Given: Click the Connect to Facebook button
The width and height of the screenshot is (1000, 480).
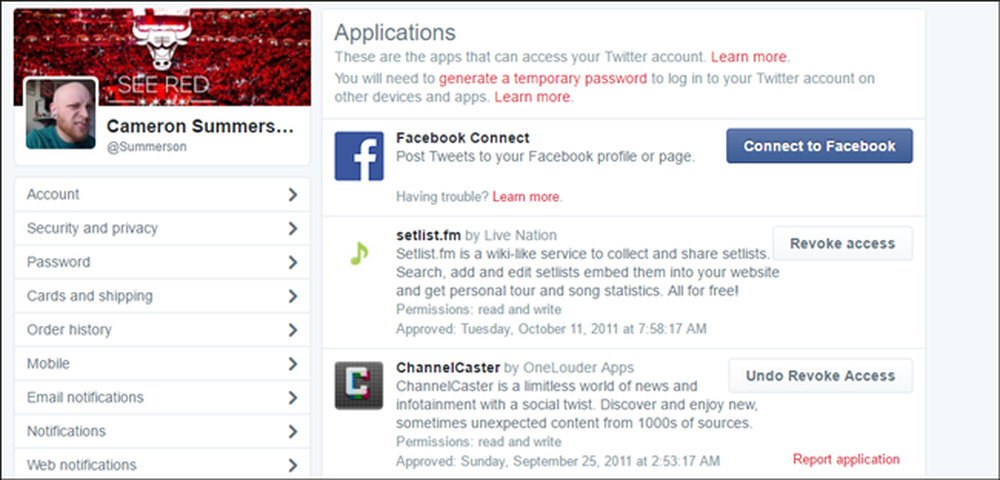Looking at the screenshot, I should 820,146.
